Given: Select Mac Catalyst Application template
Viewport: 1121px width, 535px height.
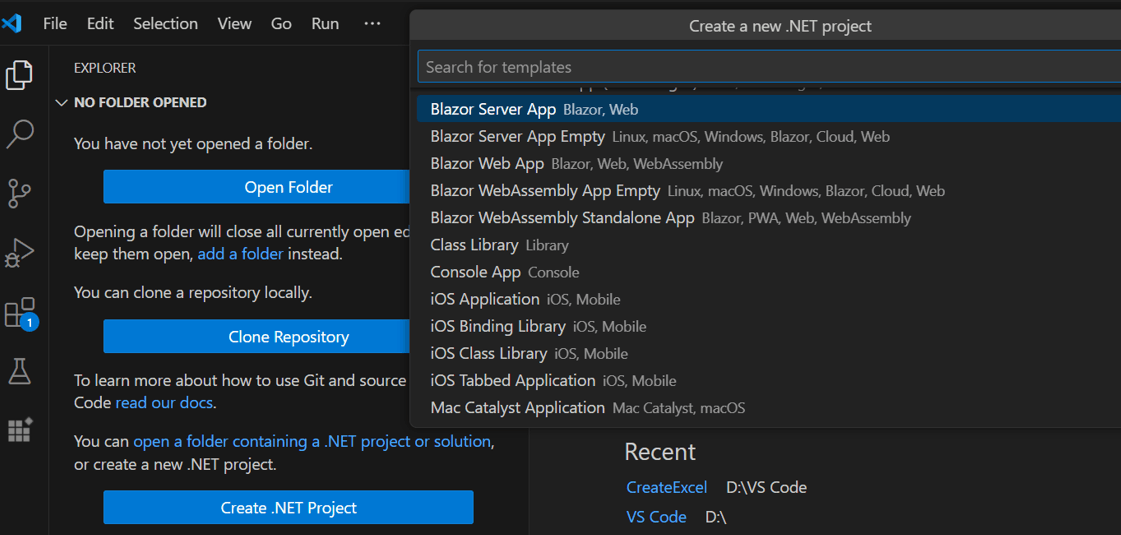Looking at the screenshot, I should pyautogui.click(x=769, y=408).
